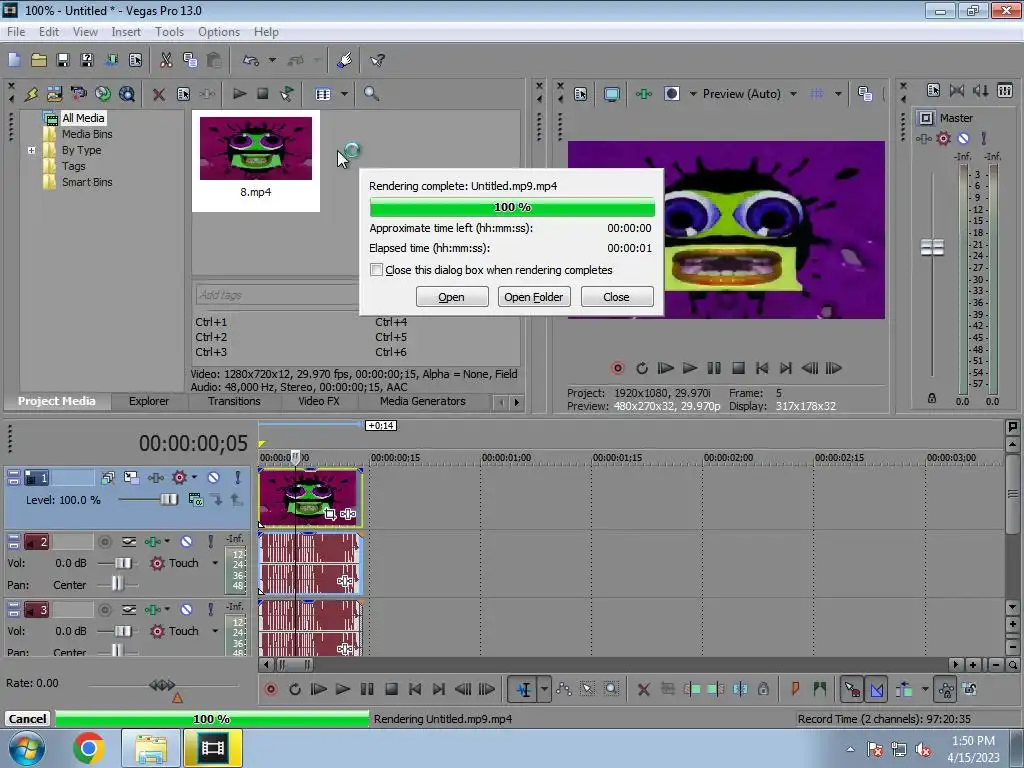Click the Cancel button in status bar

[x=27, y=718]
